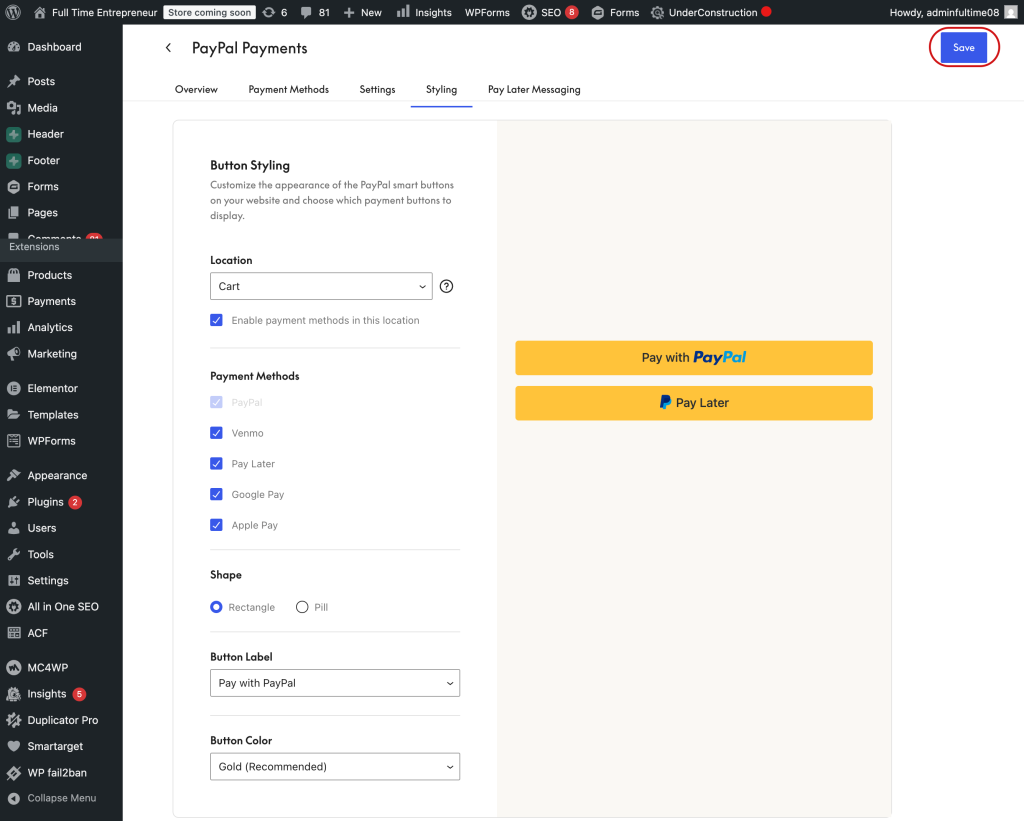Open Forms item in the top admin bar
Image resolution: width=1024 pixels, height=821 pixels.
click(617, 12)
